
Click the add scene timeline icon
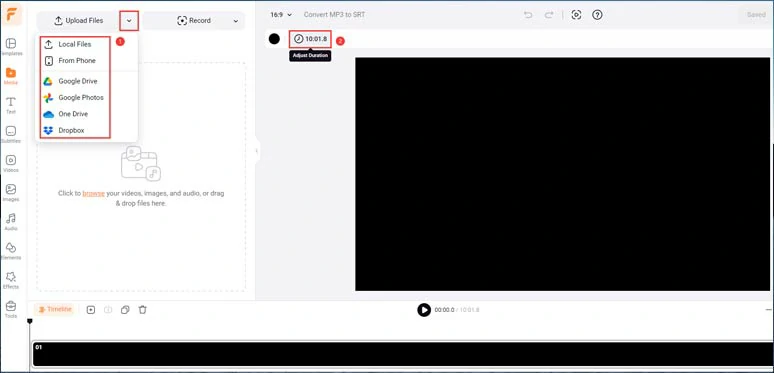[x=91, y=310]
